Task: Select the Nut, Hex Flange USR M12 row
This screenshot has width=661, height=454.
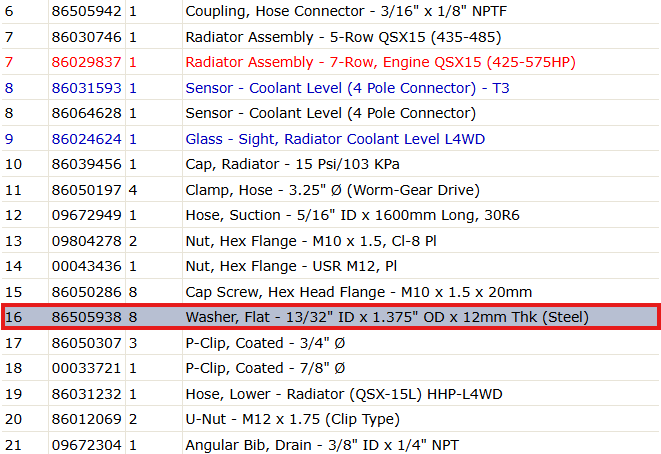Action: click(x=330, y=266)
